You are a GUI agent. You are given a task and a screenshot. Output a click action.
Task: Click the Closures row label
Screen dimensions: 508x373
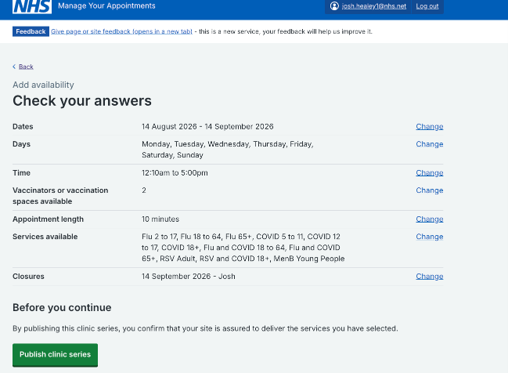point(28,277)
